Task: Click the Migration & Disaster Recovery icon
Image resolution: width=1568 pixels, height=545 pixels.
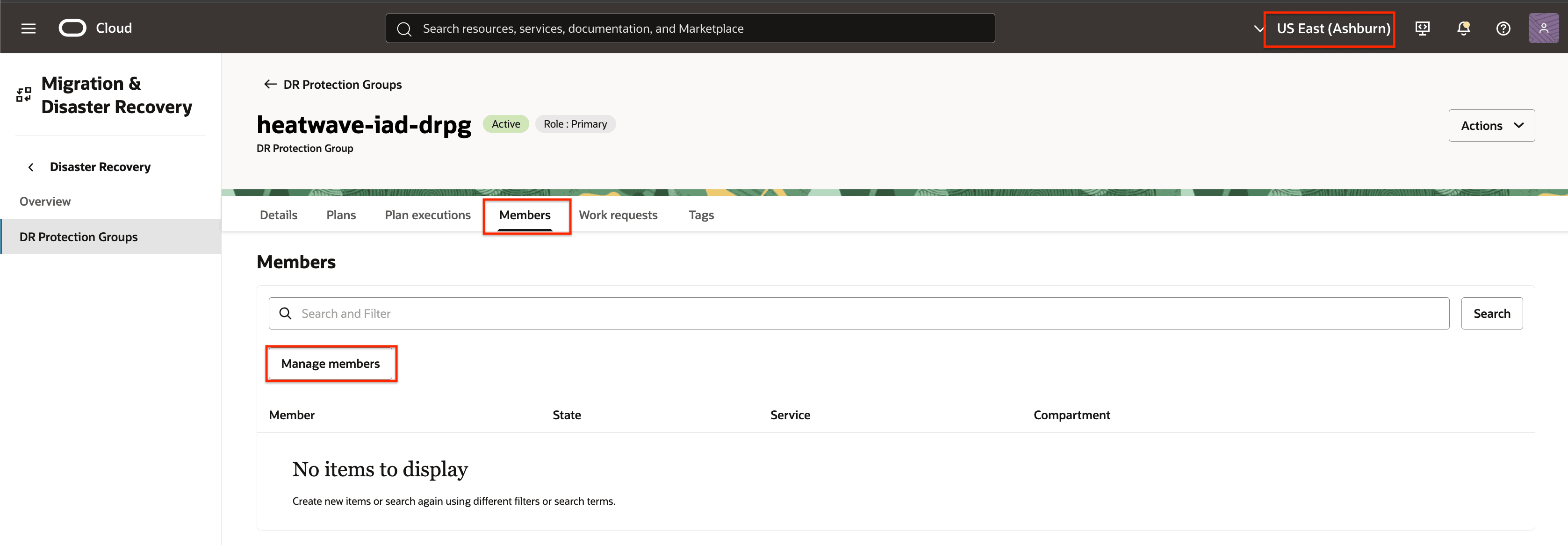Action: pyautogui.click(x=24, y=95)
